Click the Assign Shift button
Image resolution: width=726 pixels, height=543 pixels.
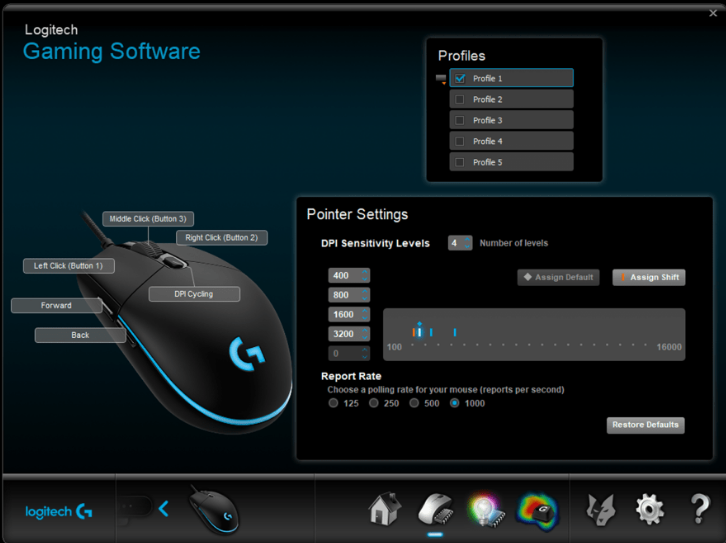pyautogui.click(x=649, y=277)
